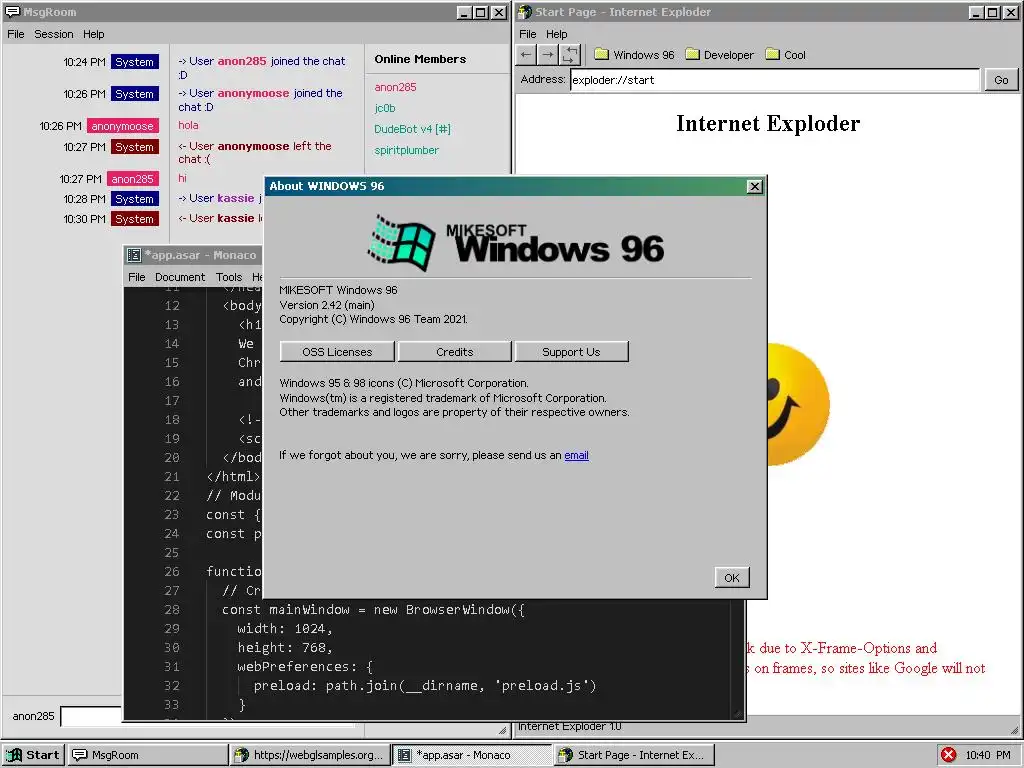Select DudeBot v4 in Online Members list

[412, 129]
